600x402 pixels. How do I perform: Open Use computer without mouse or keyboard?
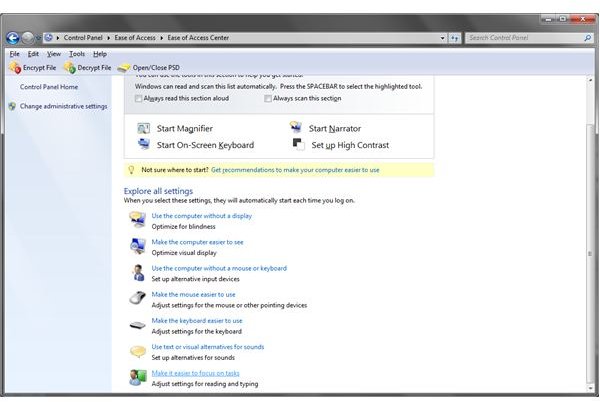[x=219, y=268]
